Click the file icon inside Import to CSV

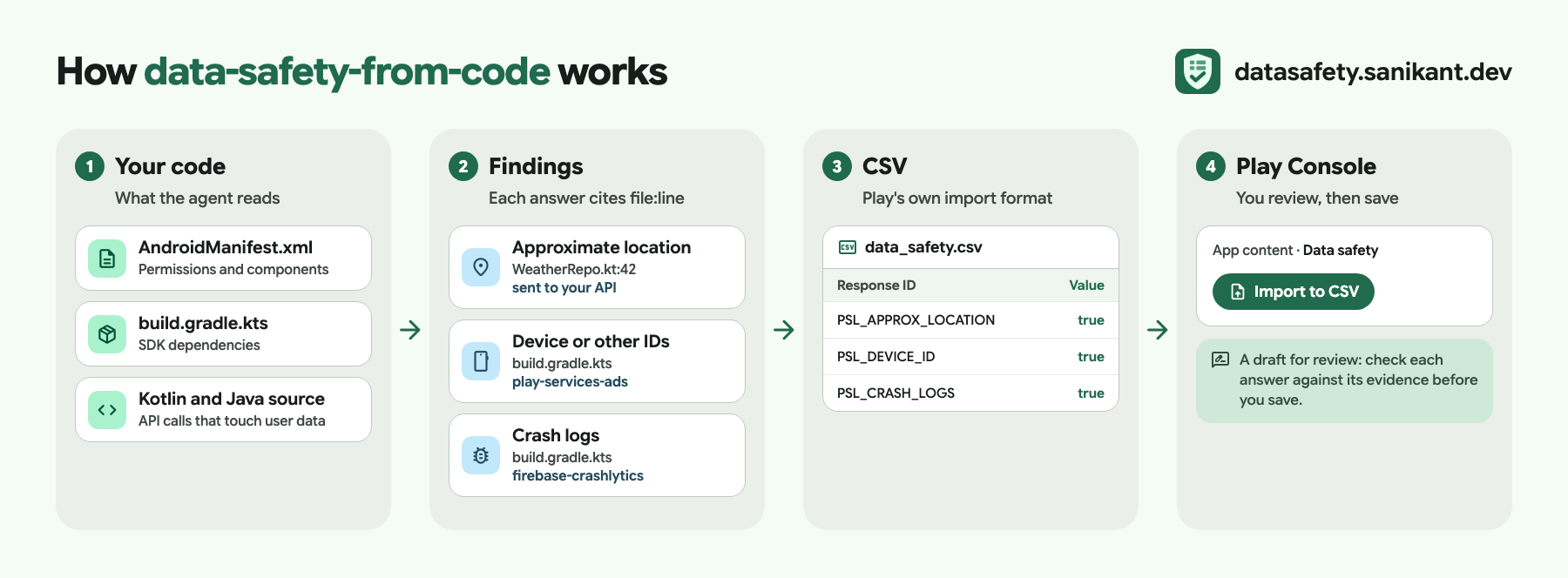pyautogui.click(x=1238, y=292)
